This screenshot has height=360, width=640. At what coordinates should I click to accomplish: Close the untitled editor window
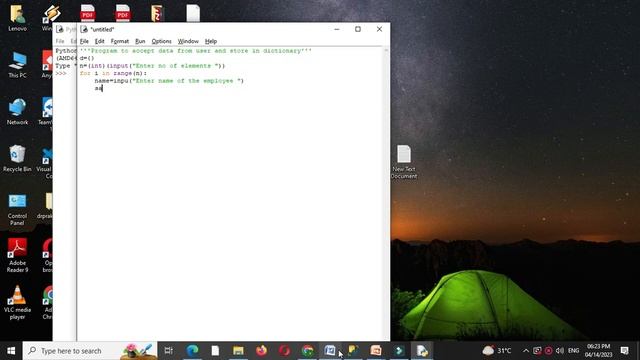(x=379, y=29)
